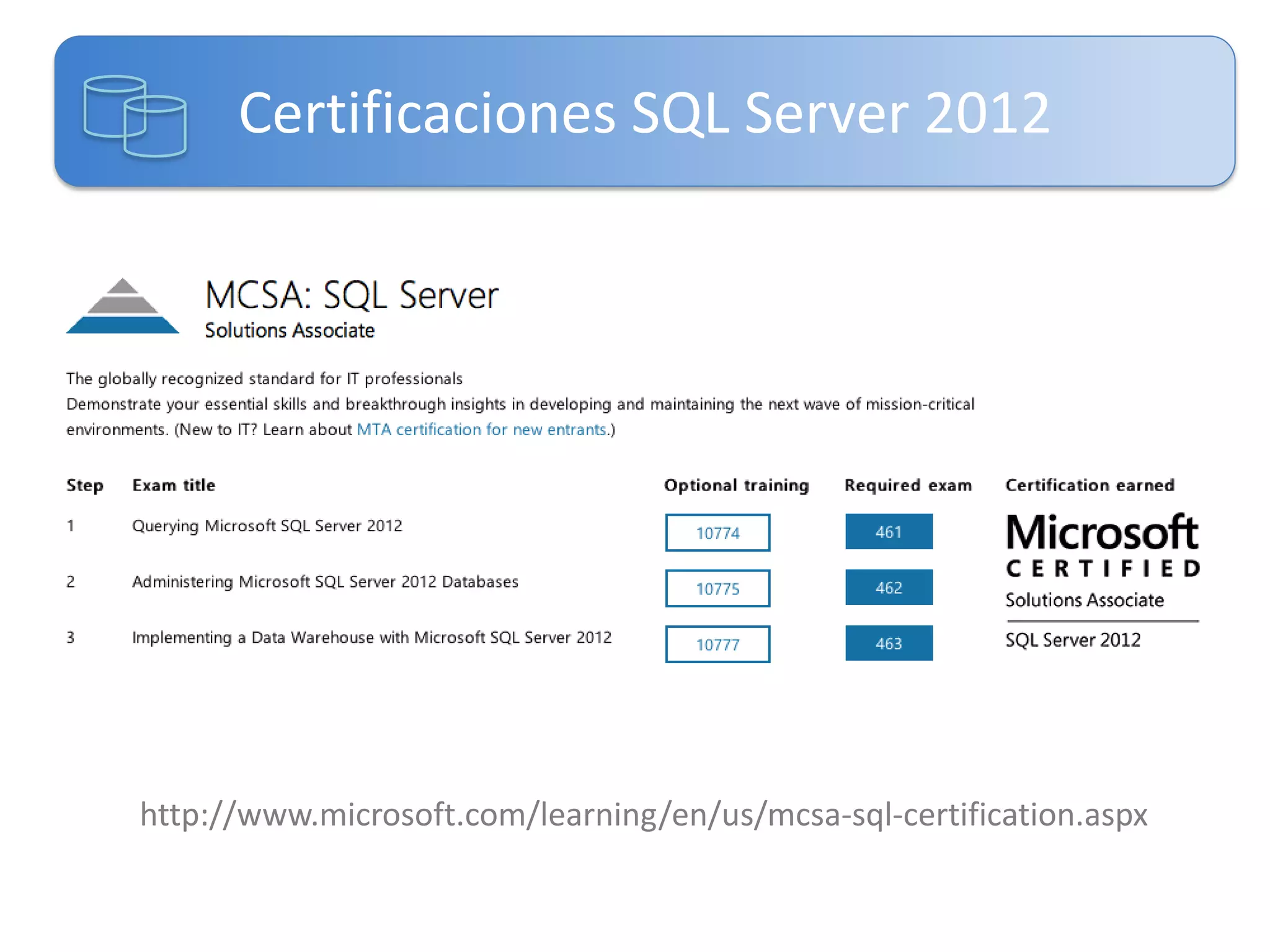
Task: Click the database cylinders icon in header
Action: (x=135, y=116)
